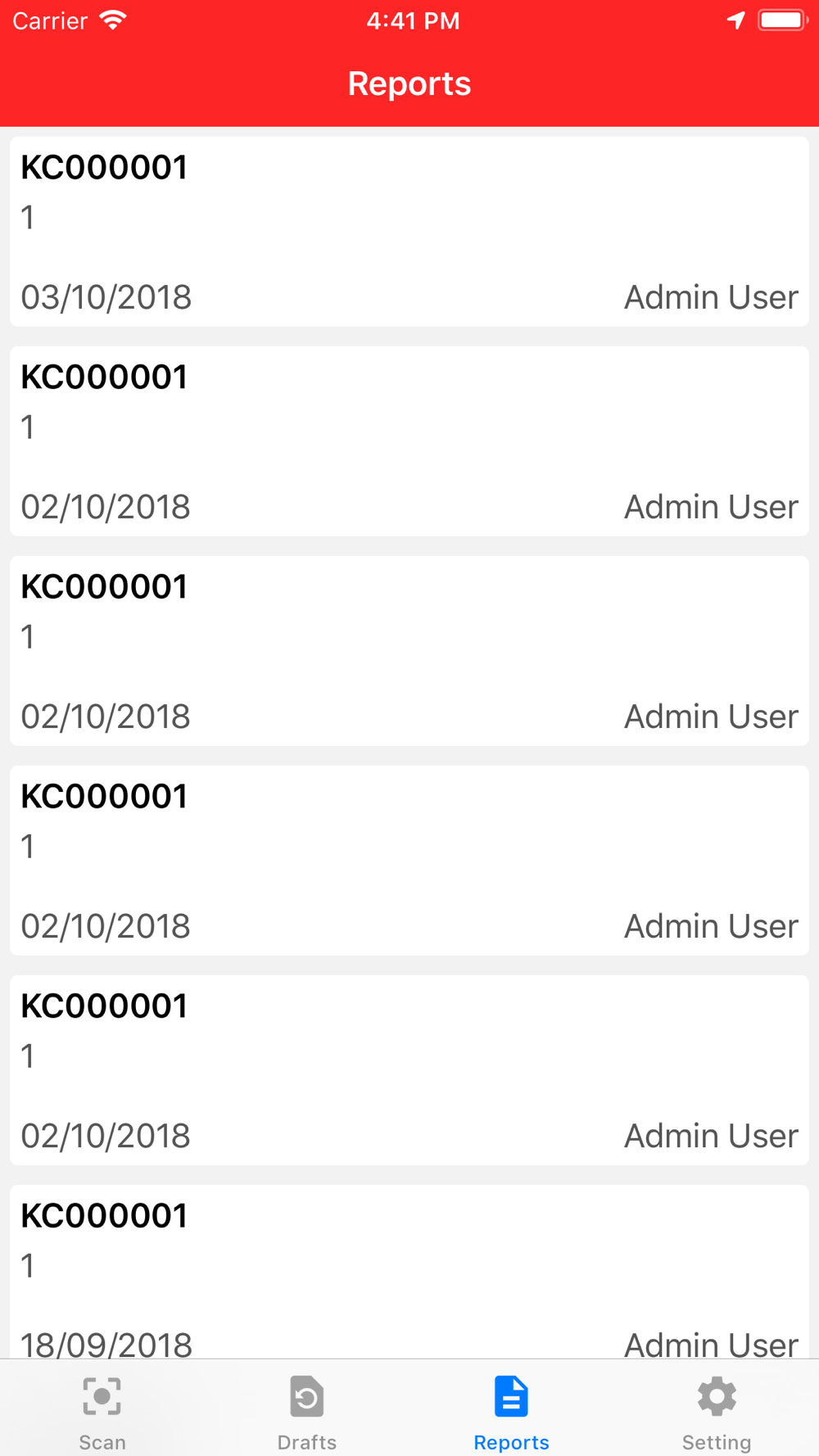This screenshot has height=1456, width=819.
Task: Tap the battery indicator icon
Action: (x=783, y=20)
